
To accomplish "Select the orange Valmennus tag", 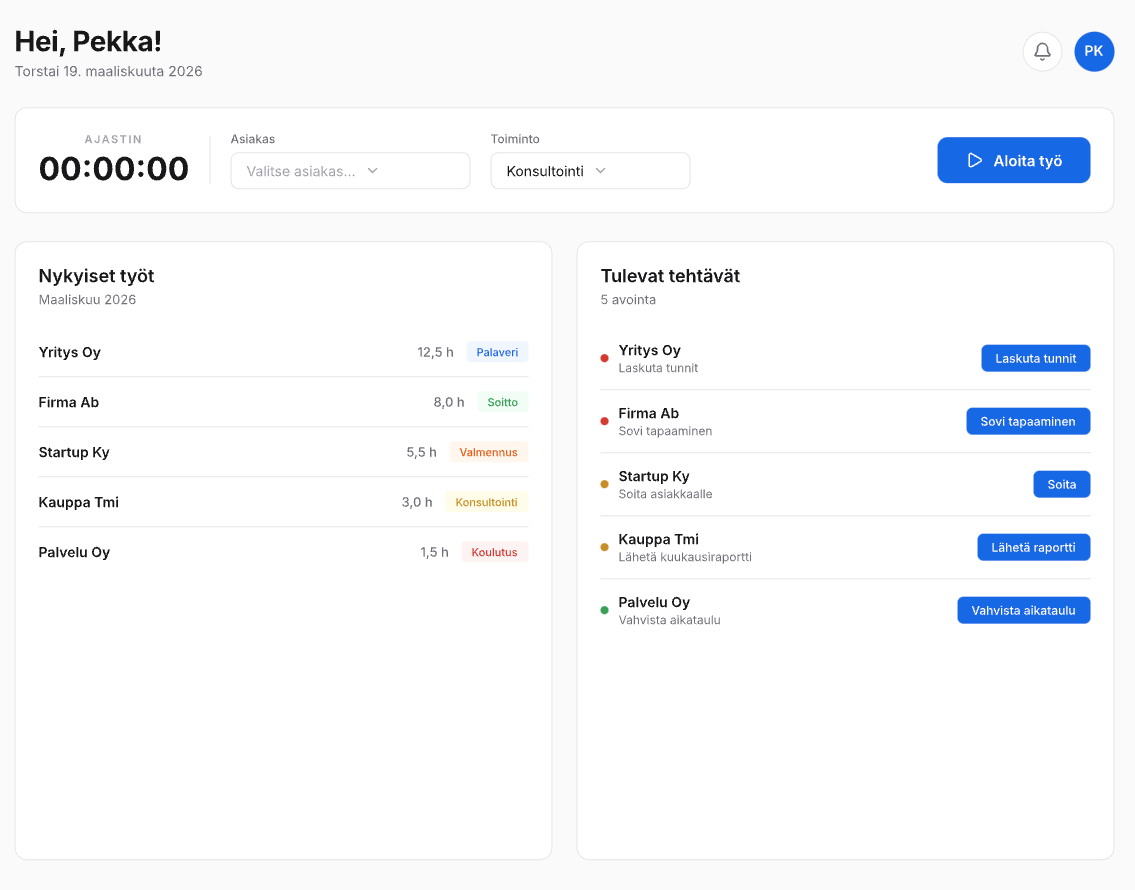I will coord(488,452).
